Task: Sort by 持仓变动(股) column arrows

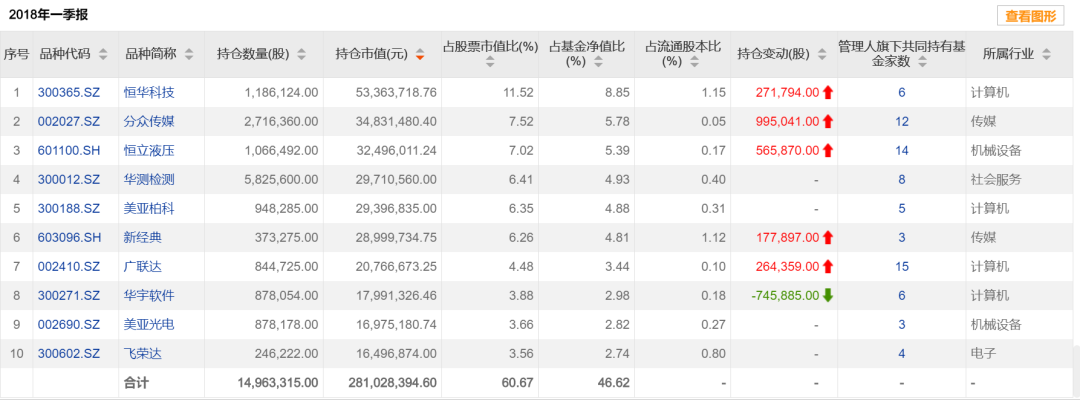Action: tap(820, 54)
